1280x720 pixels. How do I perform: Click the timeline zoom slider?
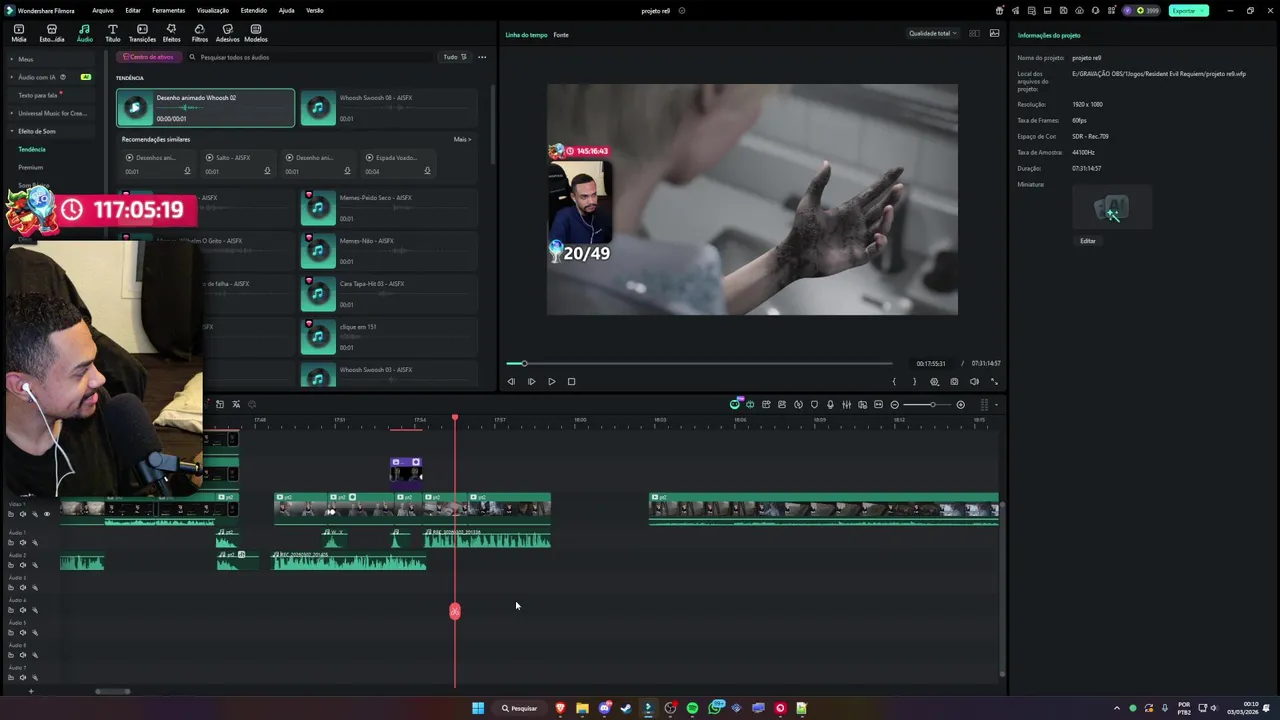pos(928,404)
